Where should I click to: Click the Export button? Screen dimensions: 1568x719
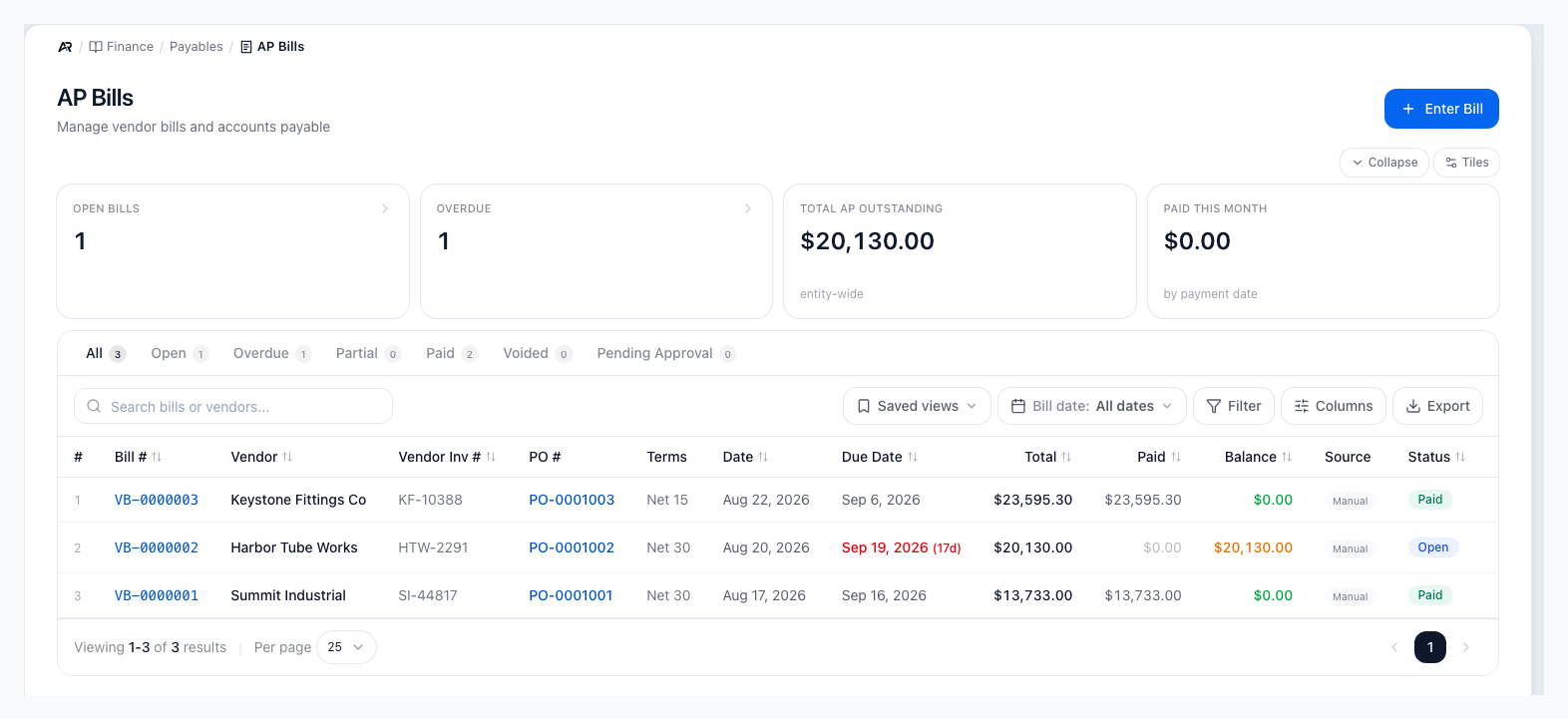tap(1437, 406)
